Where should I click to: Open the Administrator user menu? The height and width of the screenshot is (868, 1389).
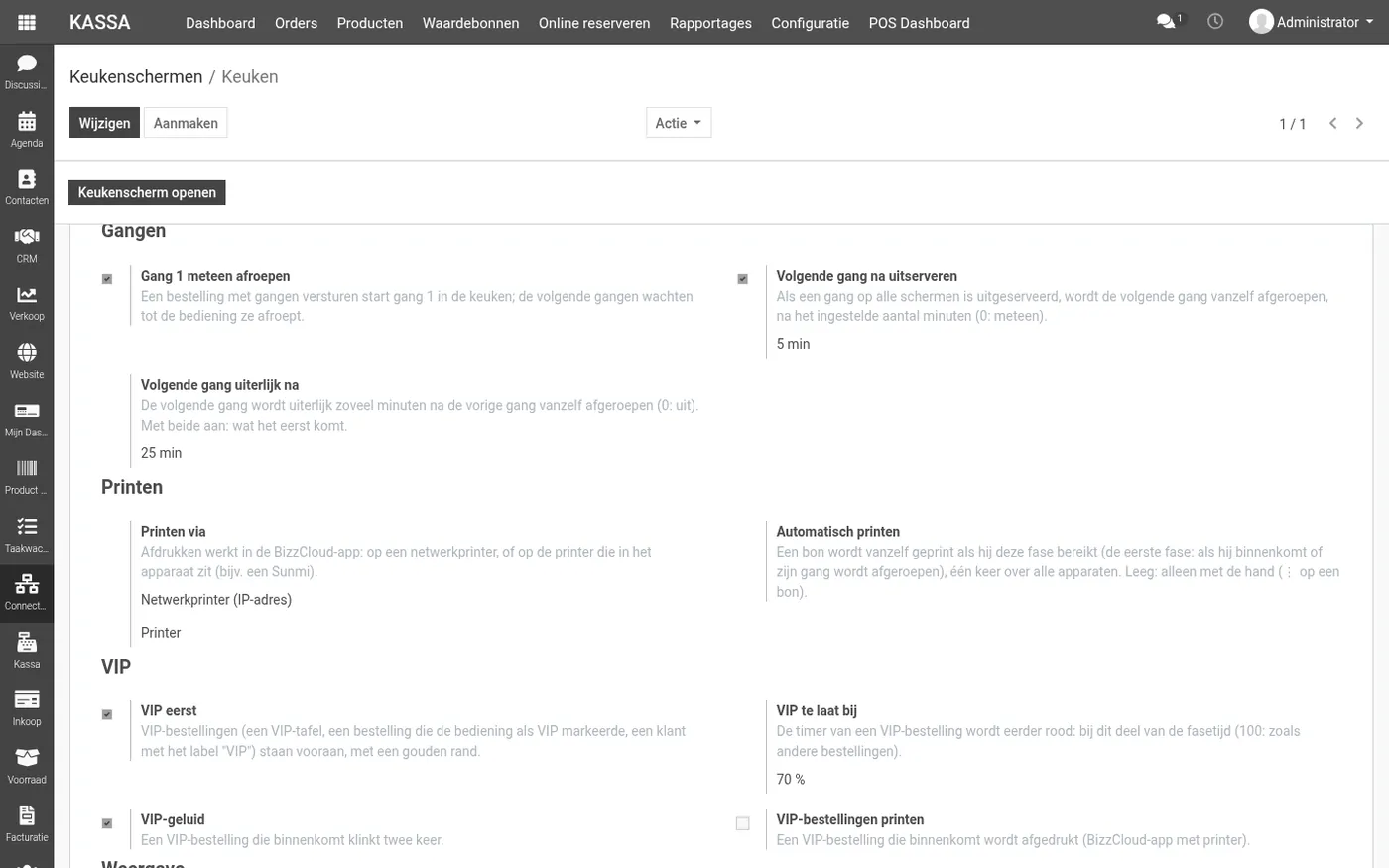(1312, 22)
